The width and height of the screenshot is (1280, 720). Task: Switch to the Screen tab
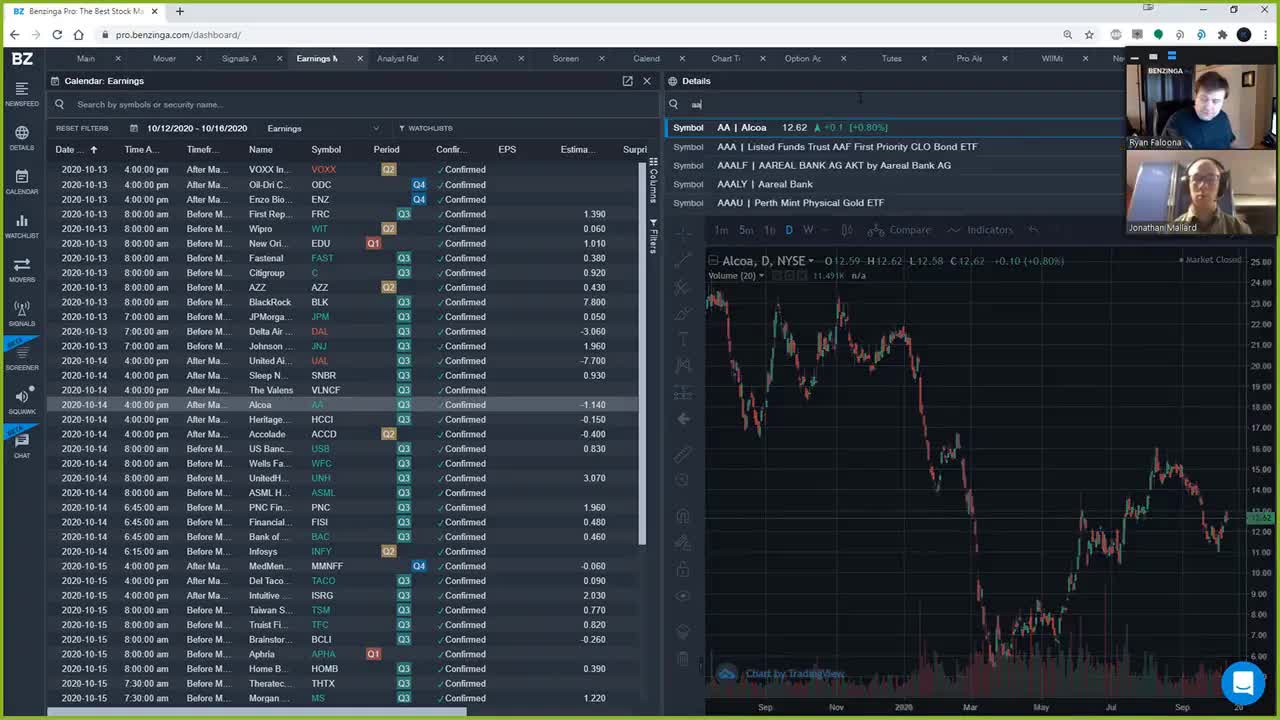(x=566, y=59)
